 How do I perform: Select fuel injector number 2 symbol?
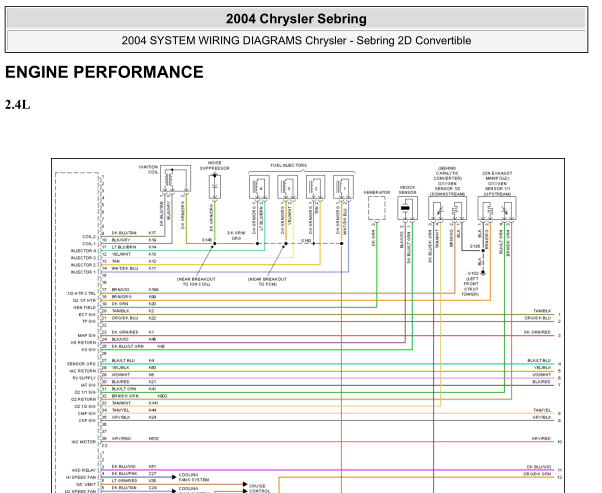pos(316,187)
